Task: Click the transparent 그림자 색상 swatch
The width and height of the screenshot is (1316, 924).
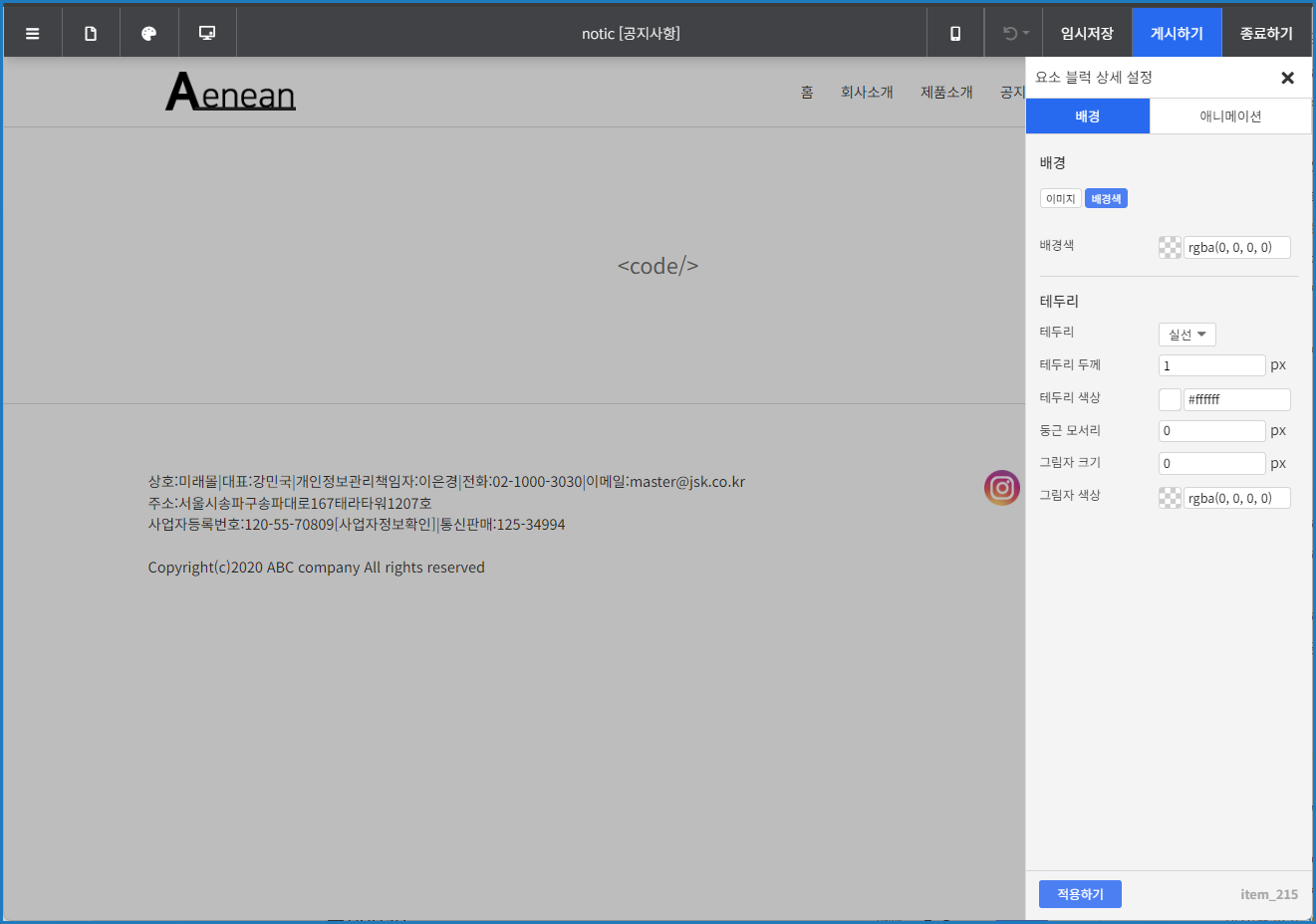Action: point(1169,497)
